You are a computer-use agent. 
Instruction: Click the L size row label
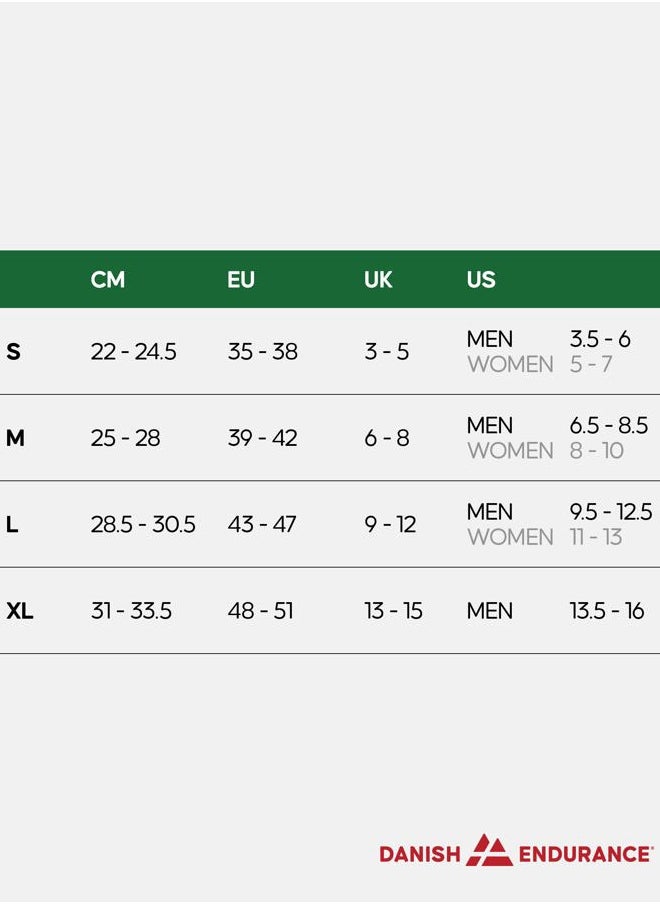point(12,525)
